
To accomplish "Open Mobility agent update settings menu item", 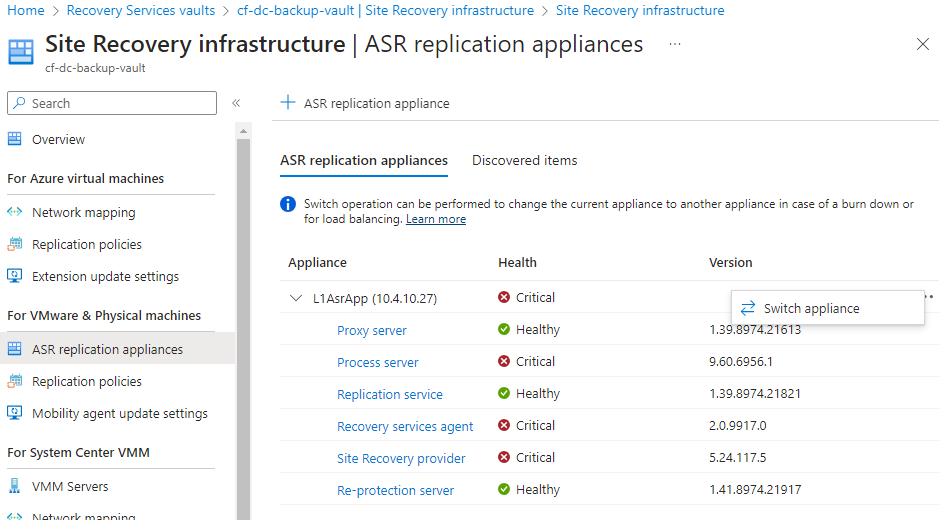I will 120,413.
